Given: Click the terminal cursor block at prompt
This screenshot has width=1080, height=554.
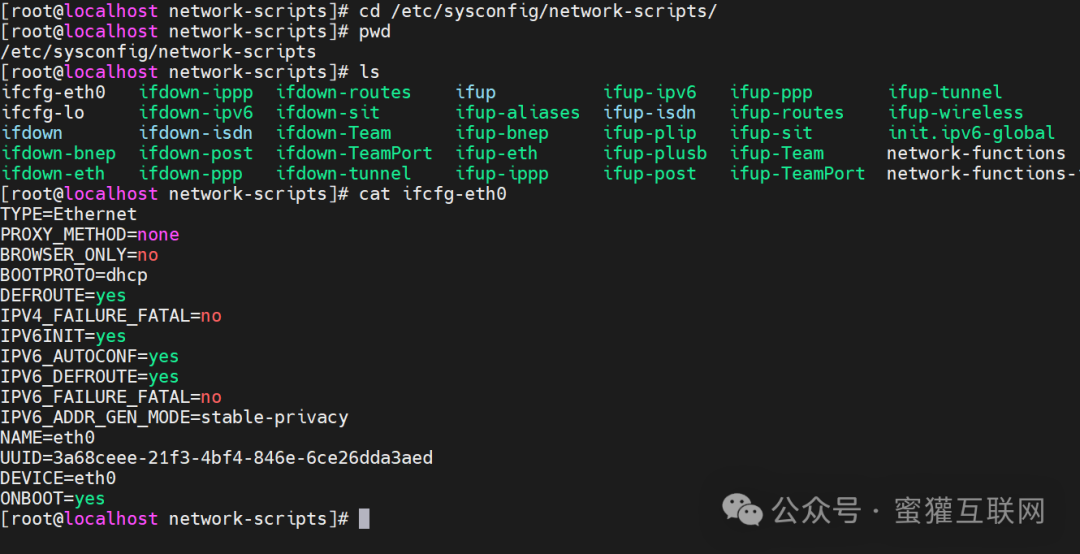Looking at the screenshot, I should (364, 519).
